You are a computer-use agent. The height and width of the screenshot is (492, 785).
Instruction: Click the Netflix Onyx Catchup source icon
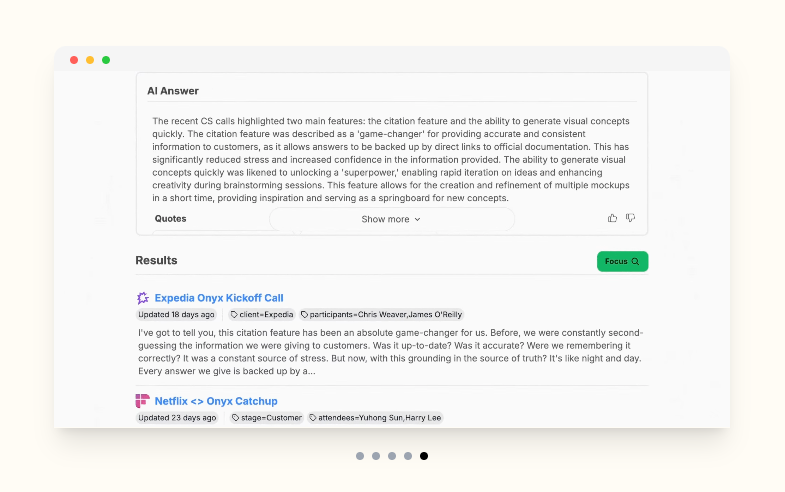(x=143, y=401)
